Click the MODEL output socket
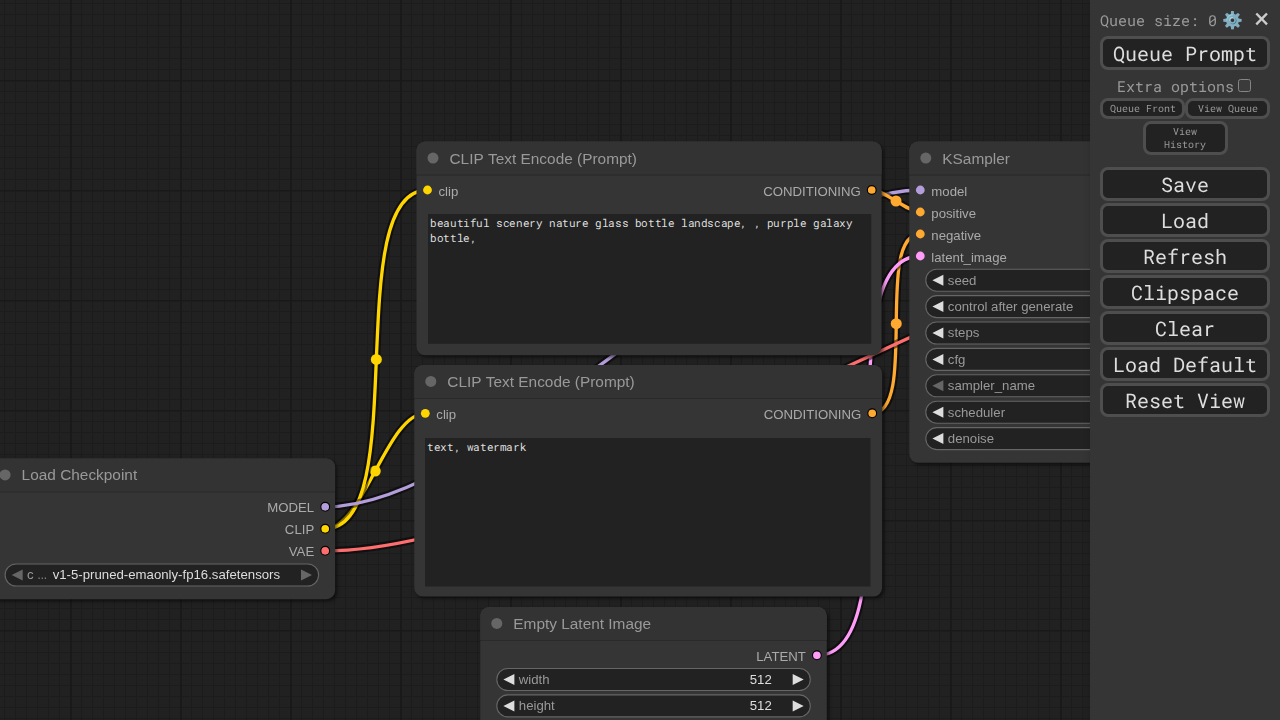This screenshot has height=720, width=1280. point(325,507)
